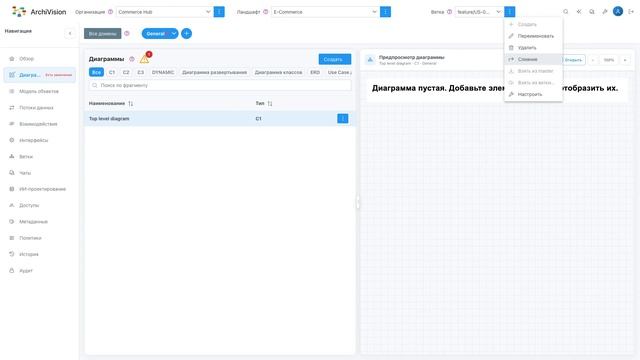640x360 pixels.
Task: Select the Все filter tab
Action: [x=96, y=72]
